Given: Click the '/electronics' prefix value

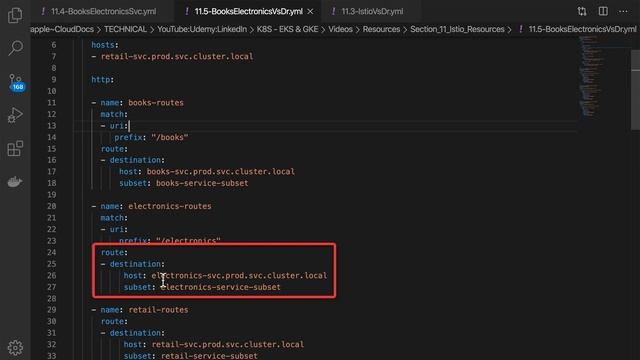Looking at the screenshot, I should 188,240.
